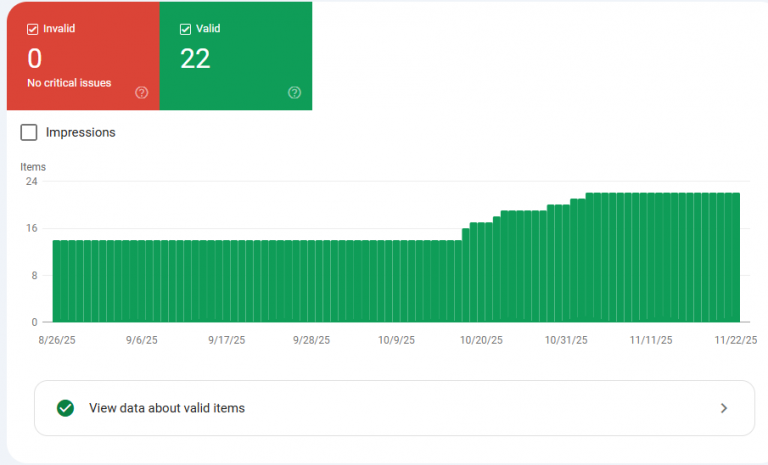Click the 8 axis value

tap(34, 275)
